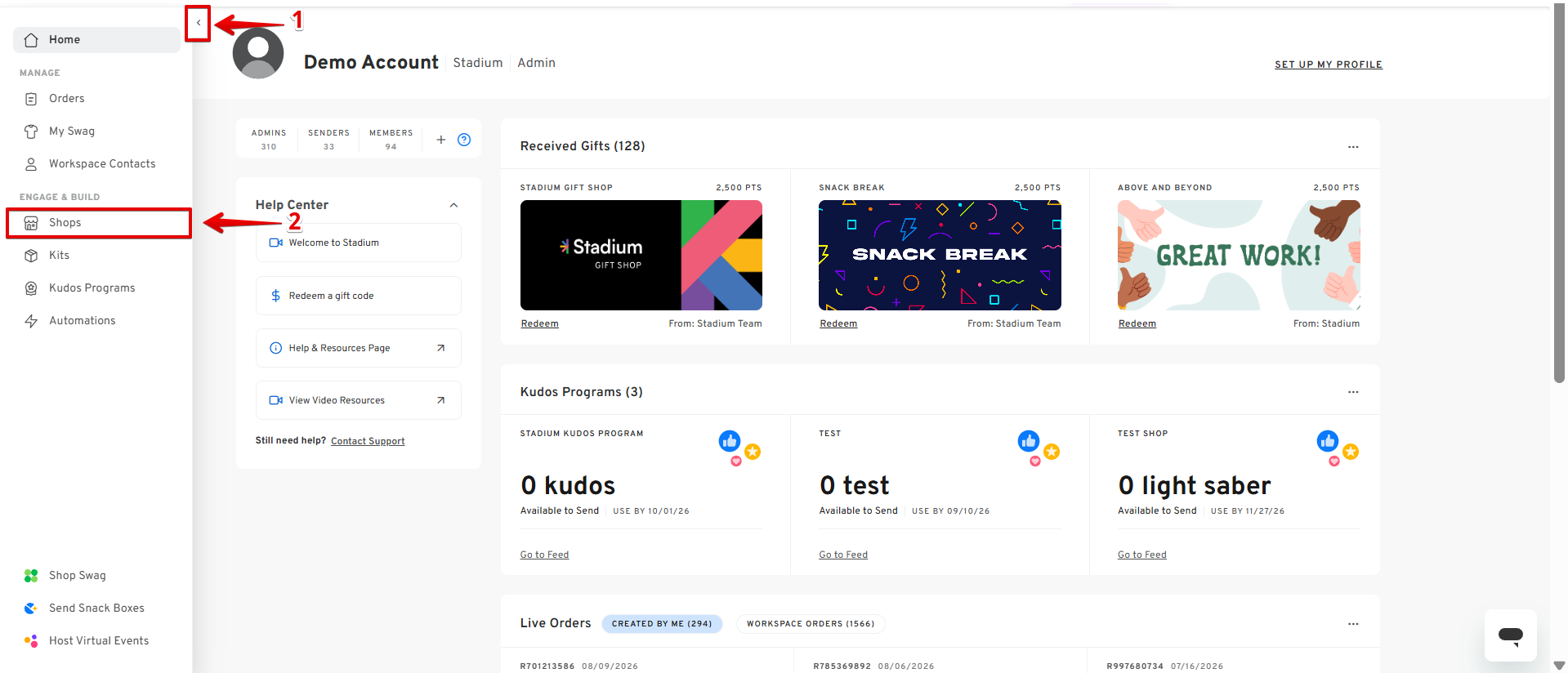Click the Contact Support link
The width and height of the screenshot is (1568, 673).
(x=368, y=441)
